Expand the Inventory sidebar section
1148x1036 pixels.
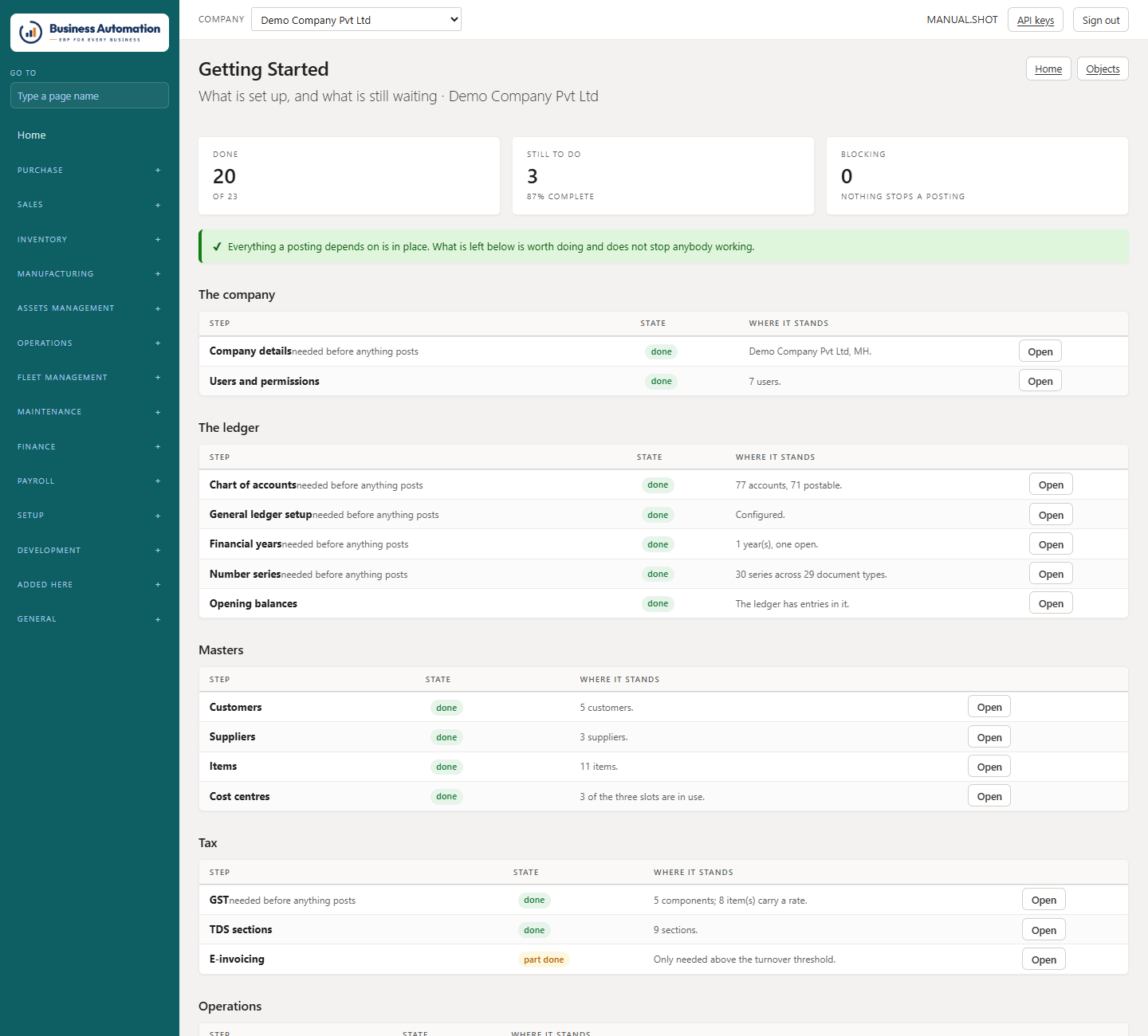point(89,240)
